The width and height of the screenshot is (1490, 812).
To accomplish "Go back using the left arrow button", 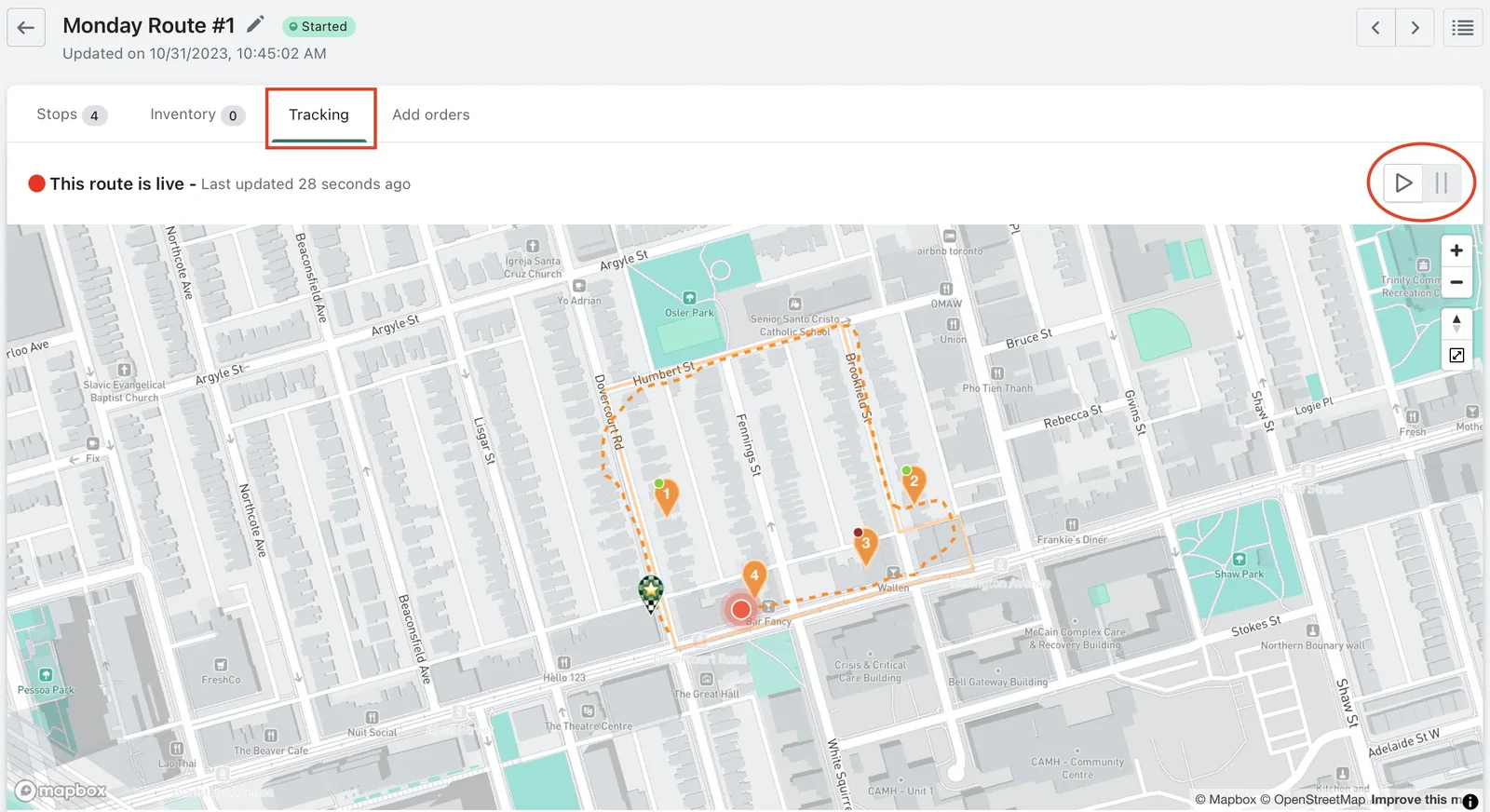I will pyautogui.click(x=26, y=27).
